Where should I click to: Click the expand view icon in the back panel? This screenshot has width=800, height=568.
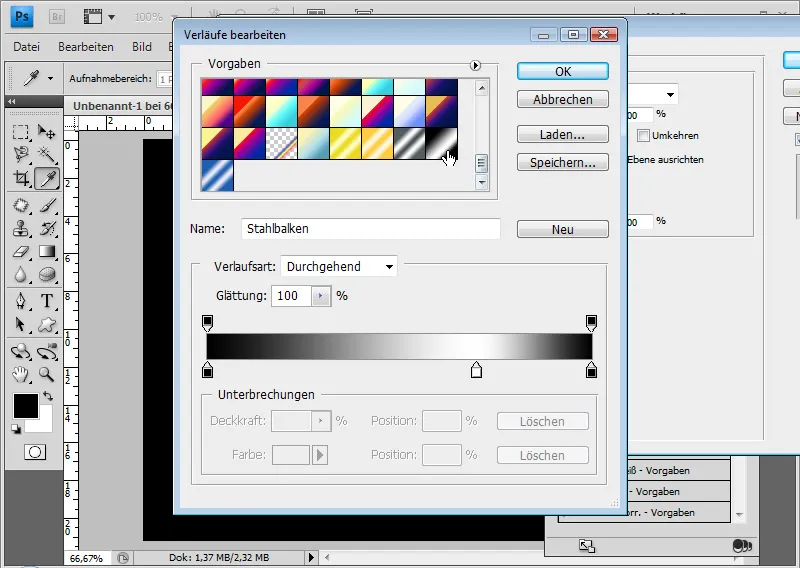(x=587, y=546)
